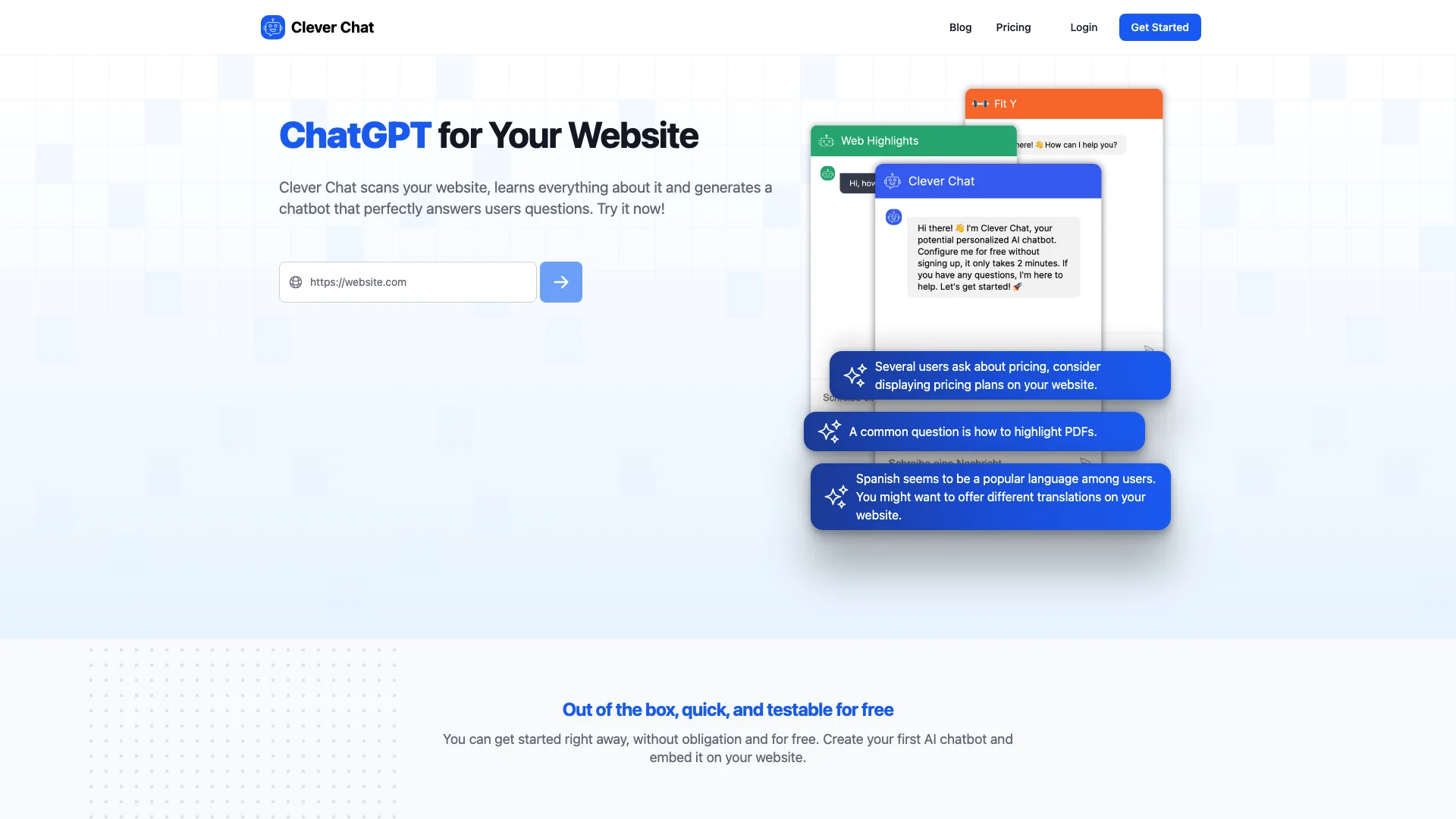Screen dimensions: 1456x819
Task: Expand the Fit Y orange chatbot widget
Action: pos(1063,103)
